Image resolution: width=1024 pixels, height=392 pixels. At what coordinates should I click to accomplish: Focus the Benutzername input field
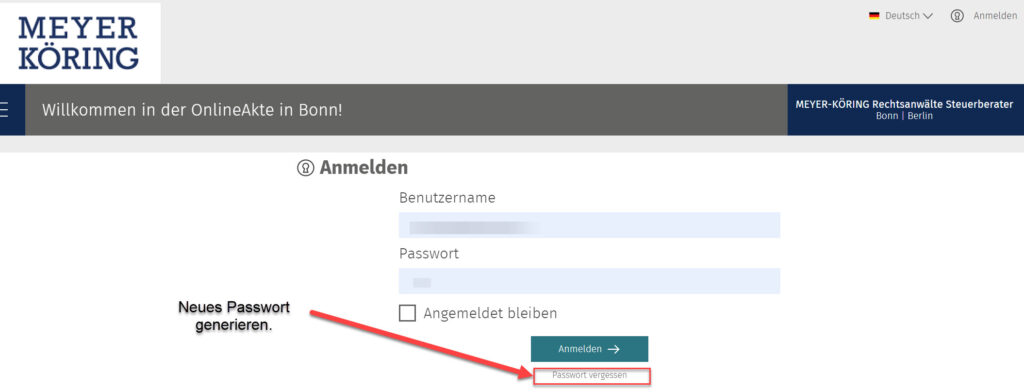point(589,225)
